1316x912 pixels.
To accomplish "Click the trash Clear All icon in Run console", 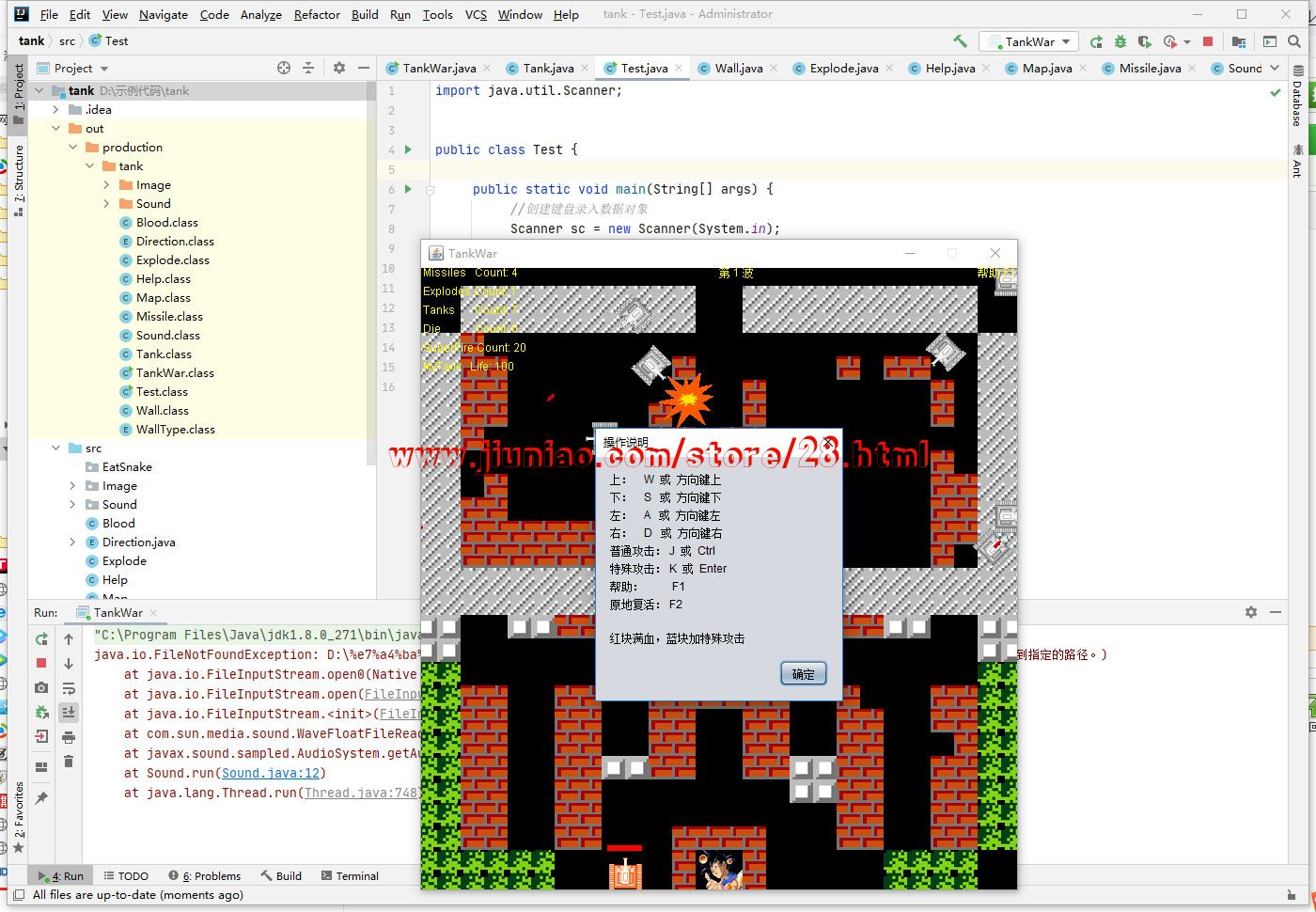I will tap(69, 762).
